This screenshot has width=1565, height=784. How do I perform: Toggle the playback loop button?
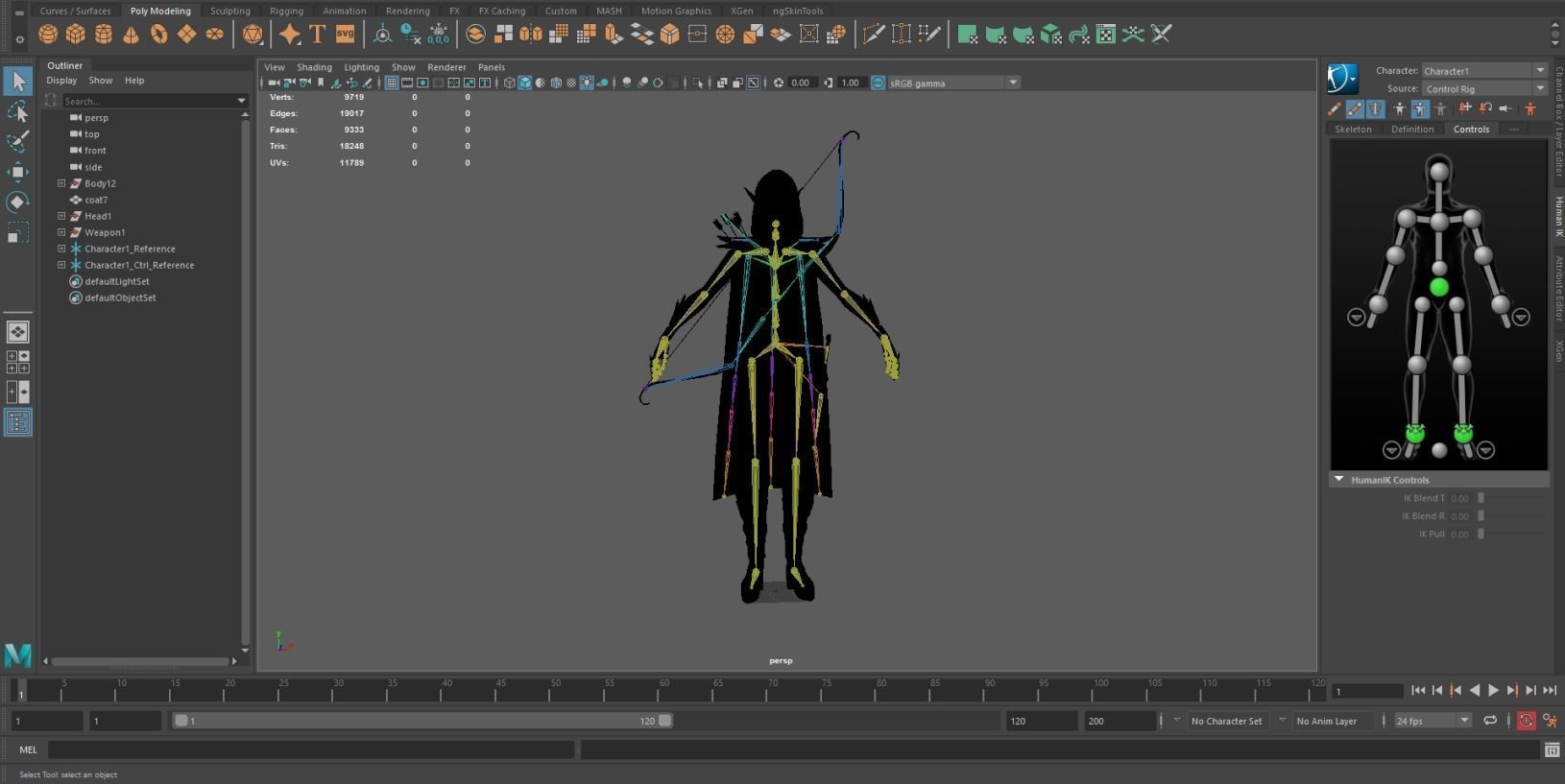tap(1490, 721)
